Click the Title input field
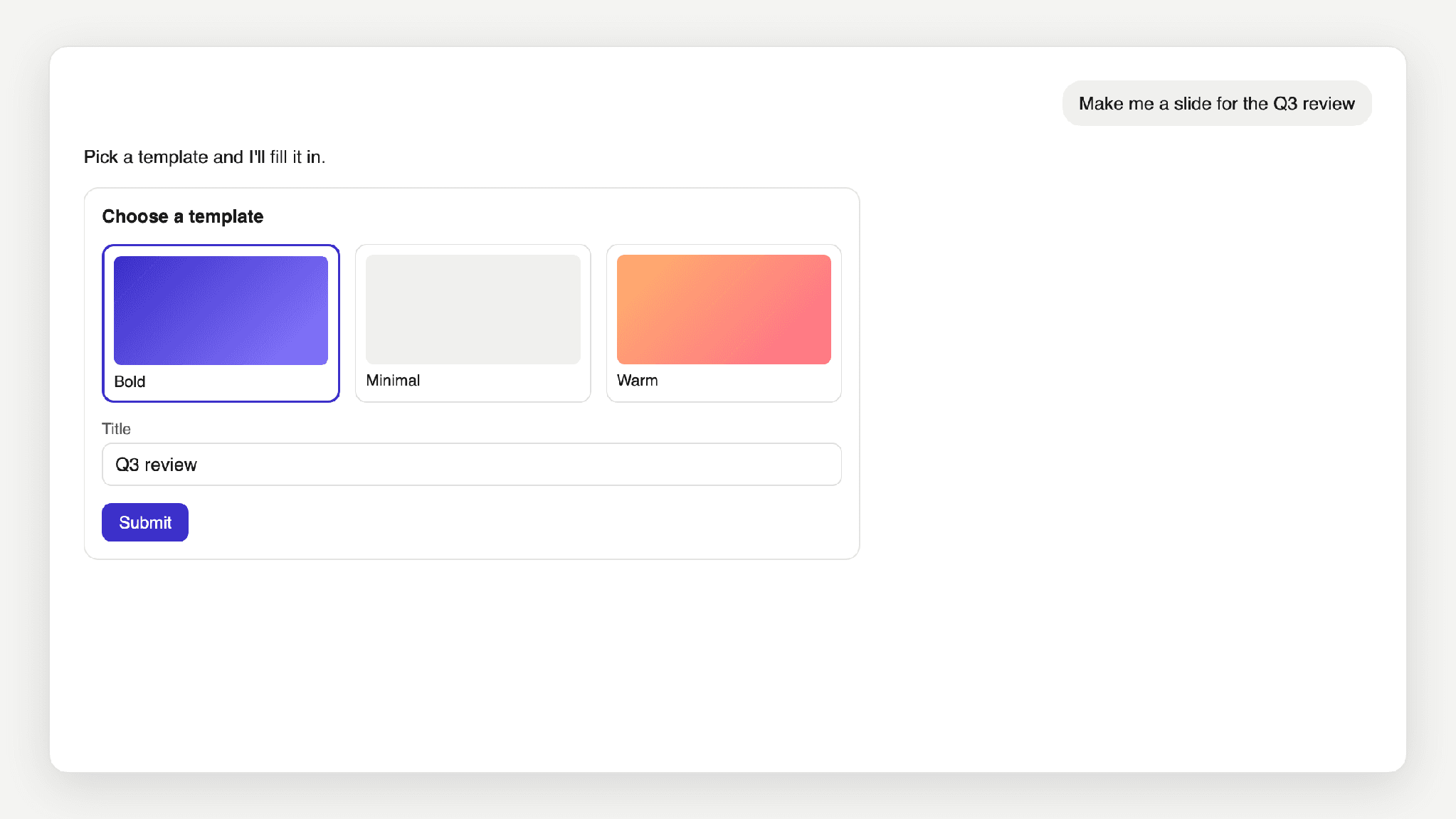The width and height of the screenshot is (1456, 819). pyautogui.click(x=472, y=465)
